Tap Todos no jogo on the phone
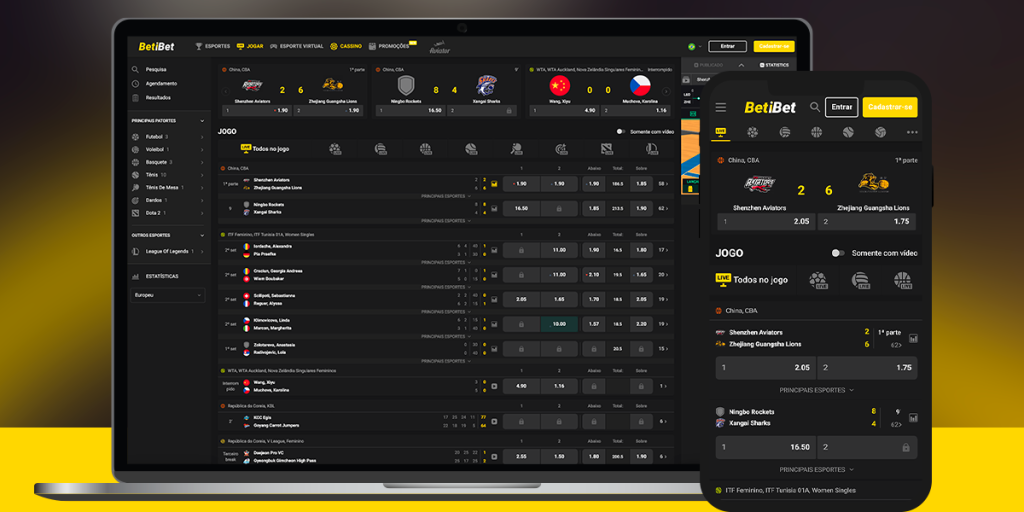This screenshot has width=1024, height=512. [752, 280]
